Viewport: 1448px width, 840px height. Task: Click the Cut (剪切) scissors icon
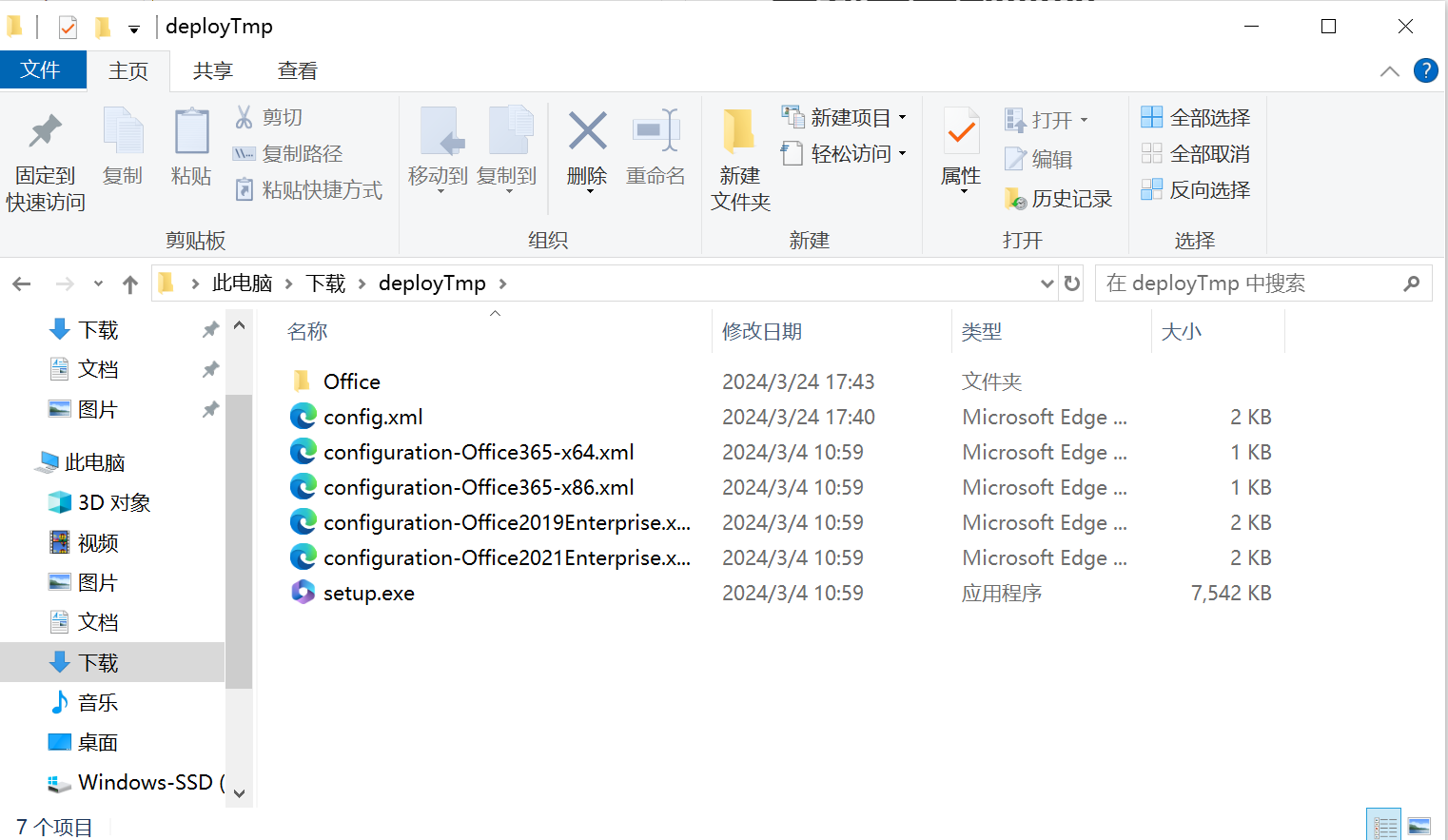245,117
